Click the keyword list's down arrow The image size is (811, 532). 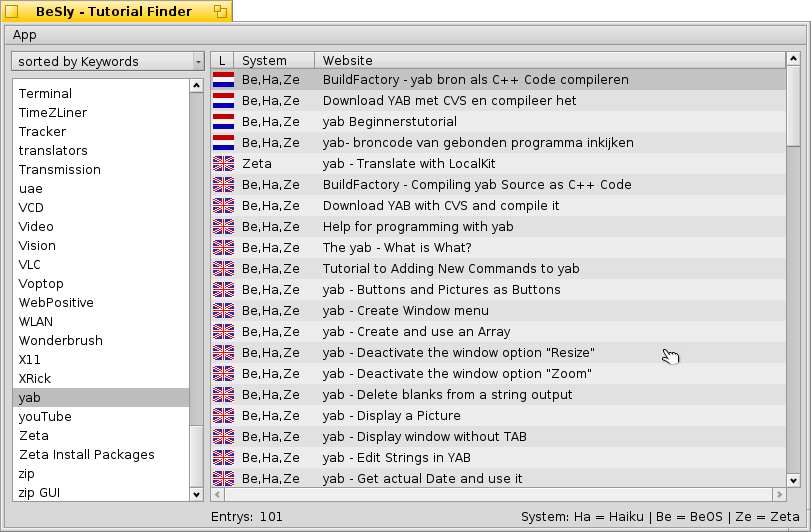197,494
